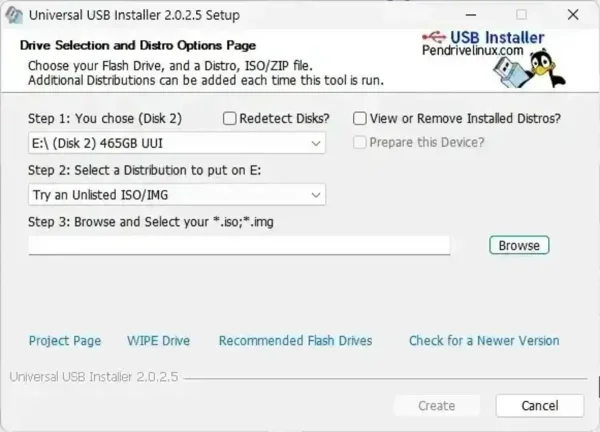Click the Cancel button
Viewport: 600px width, 432px height.
(x=540, y=406)
